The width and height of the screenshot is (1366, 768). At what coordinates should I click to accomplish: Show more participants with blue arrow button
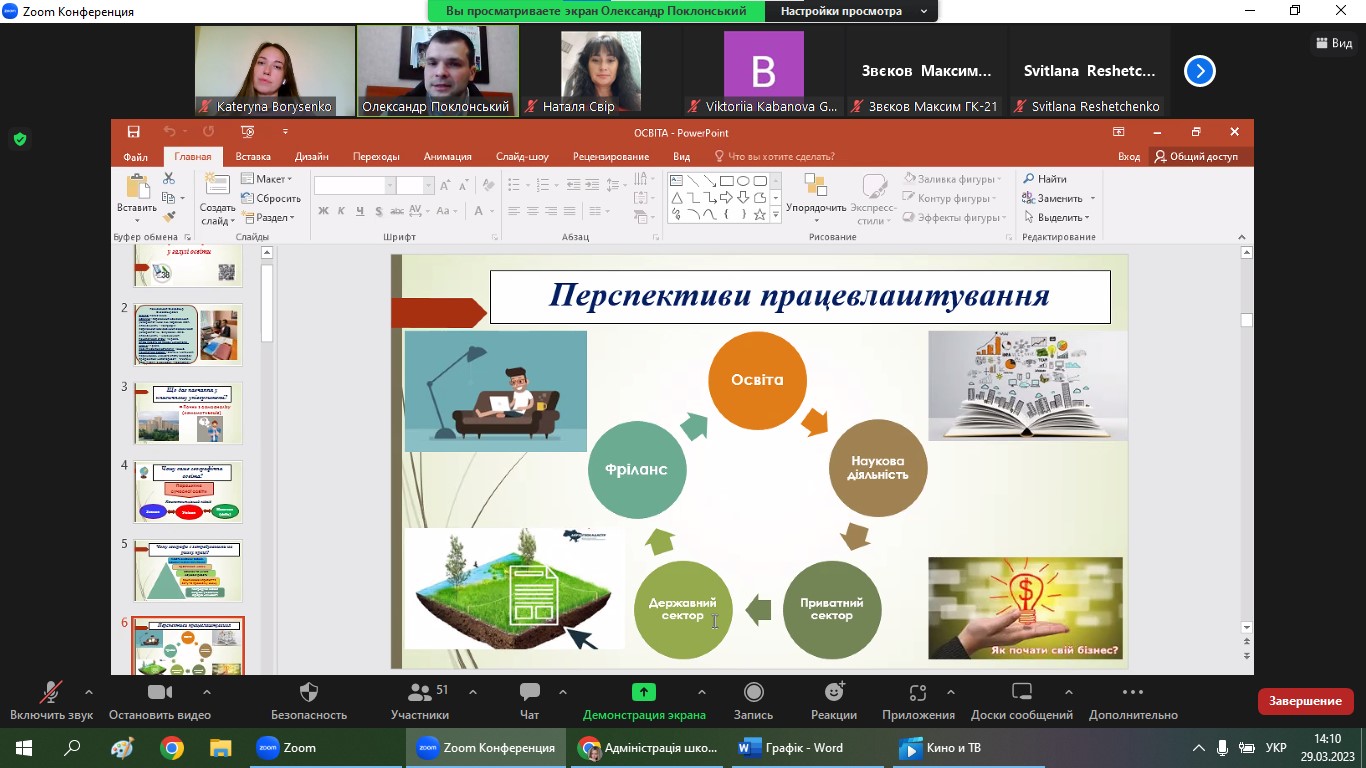coord(1199,71)
